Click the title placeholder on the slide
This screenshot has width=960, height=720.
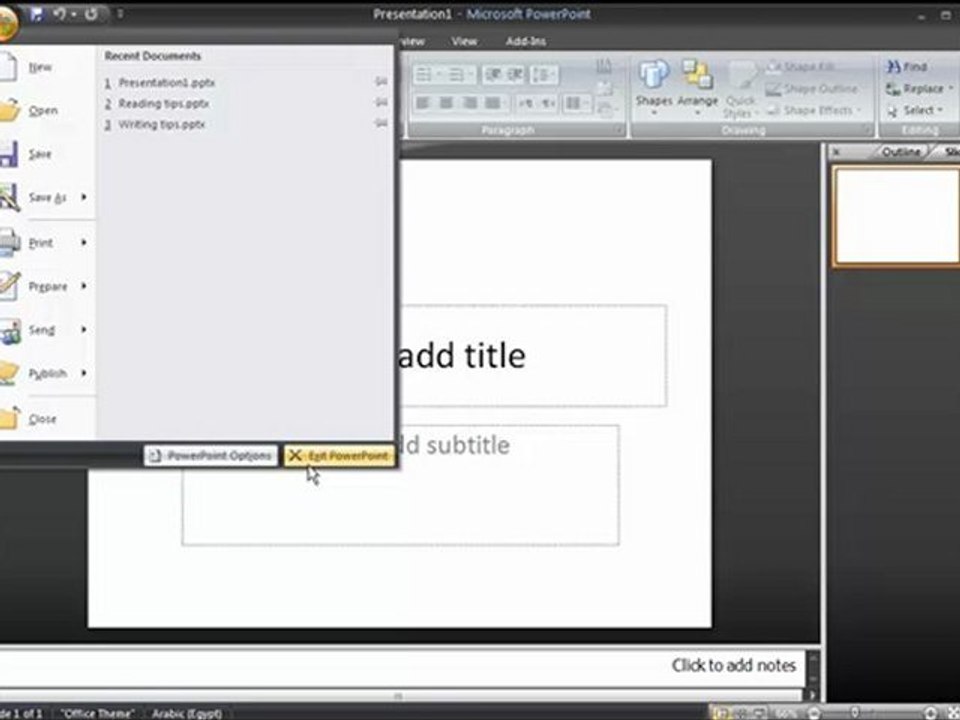pos(533,355)
